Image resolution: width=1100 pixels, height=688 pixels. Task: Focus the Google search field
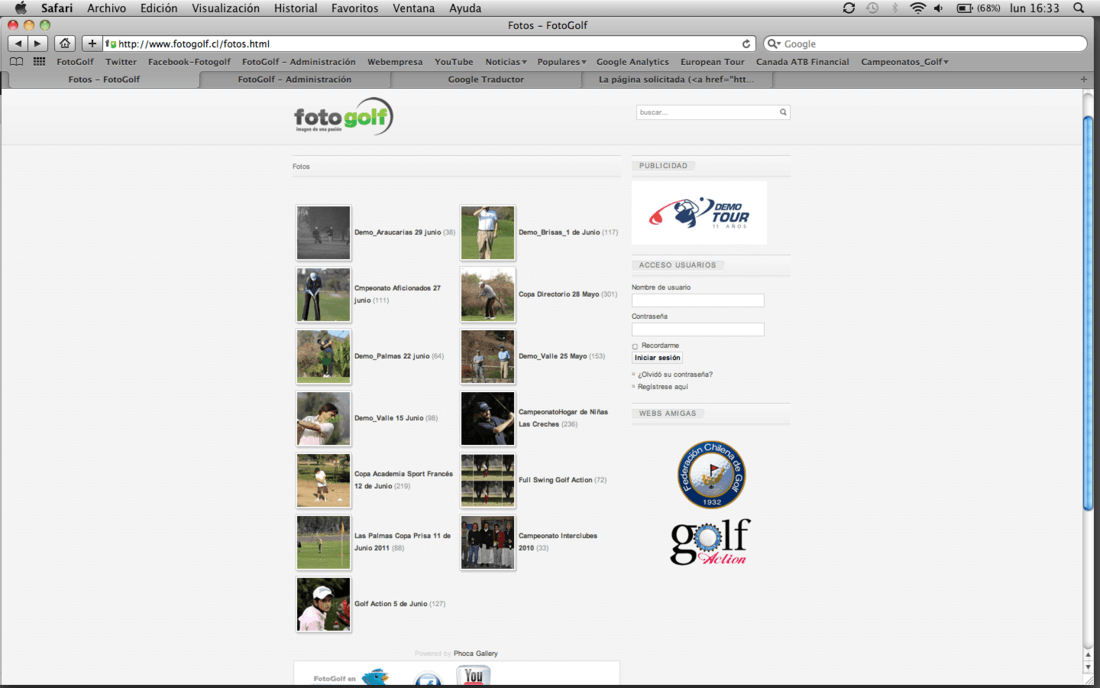click(x=925, y=43)
